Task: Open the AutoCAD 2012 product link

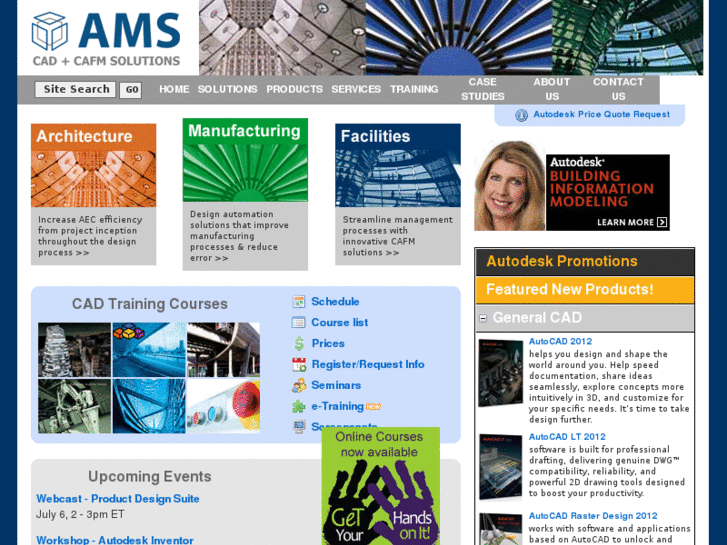Action: [x=560, y=341]
